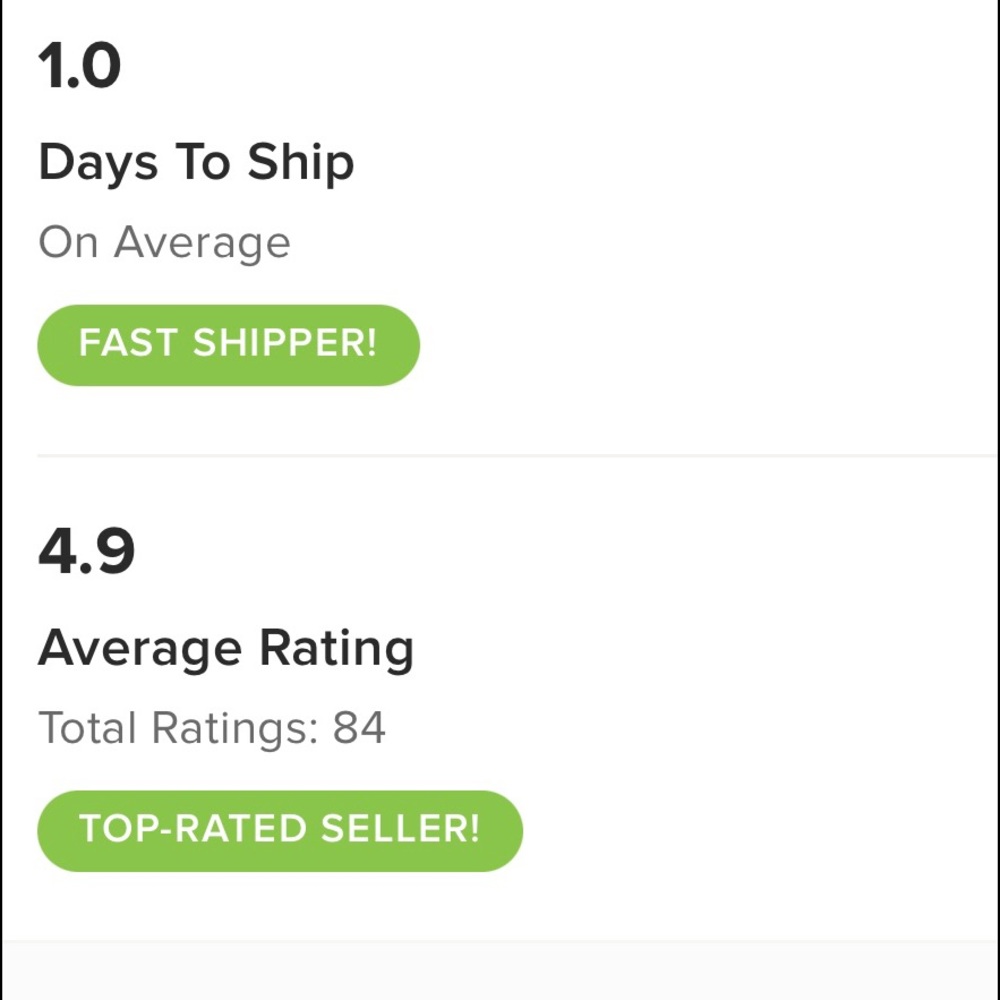Tap the FAST SHIPPER! green badge

pos(228,345)
